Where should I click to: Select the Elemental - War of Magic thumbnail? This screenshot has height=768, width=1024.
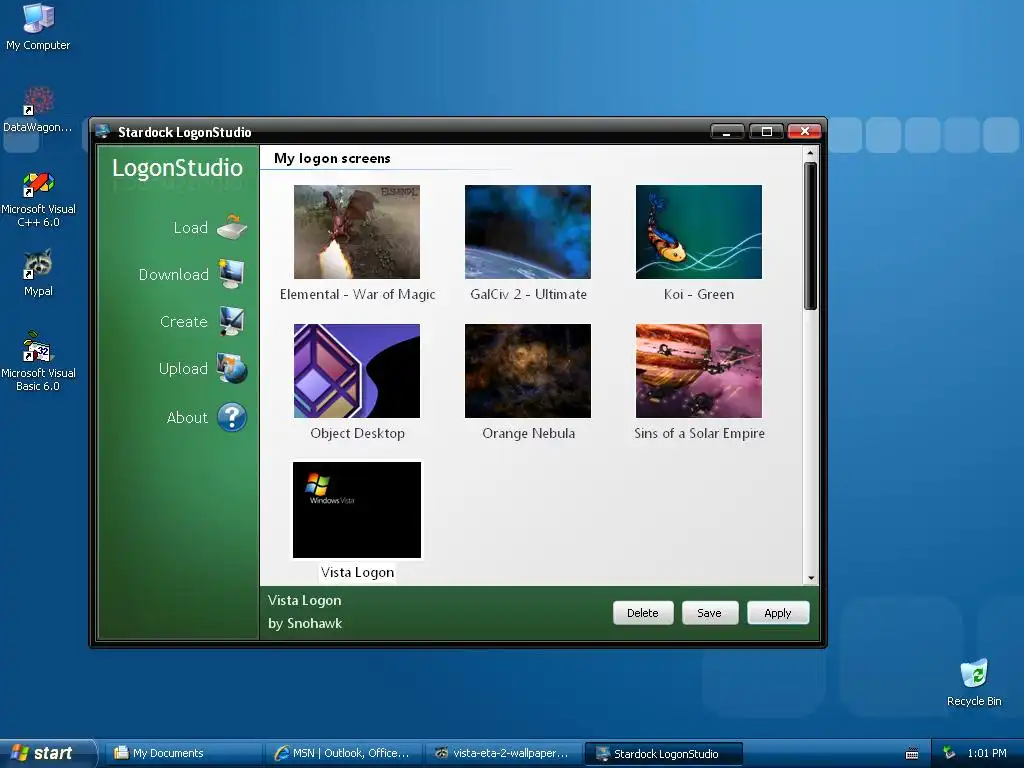click(x=357, y=232)
